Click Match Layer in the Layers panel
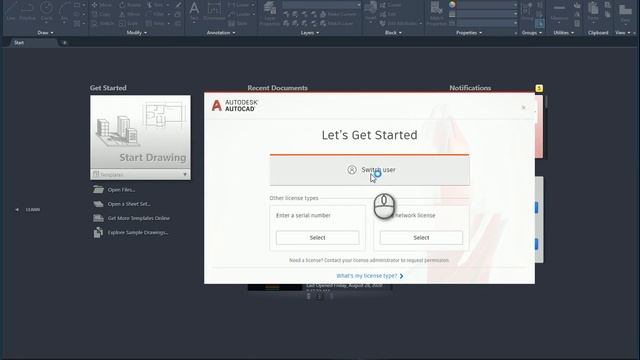The width and height of the screenshot is (640, 360). (337, 24)
